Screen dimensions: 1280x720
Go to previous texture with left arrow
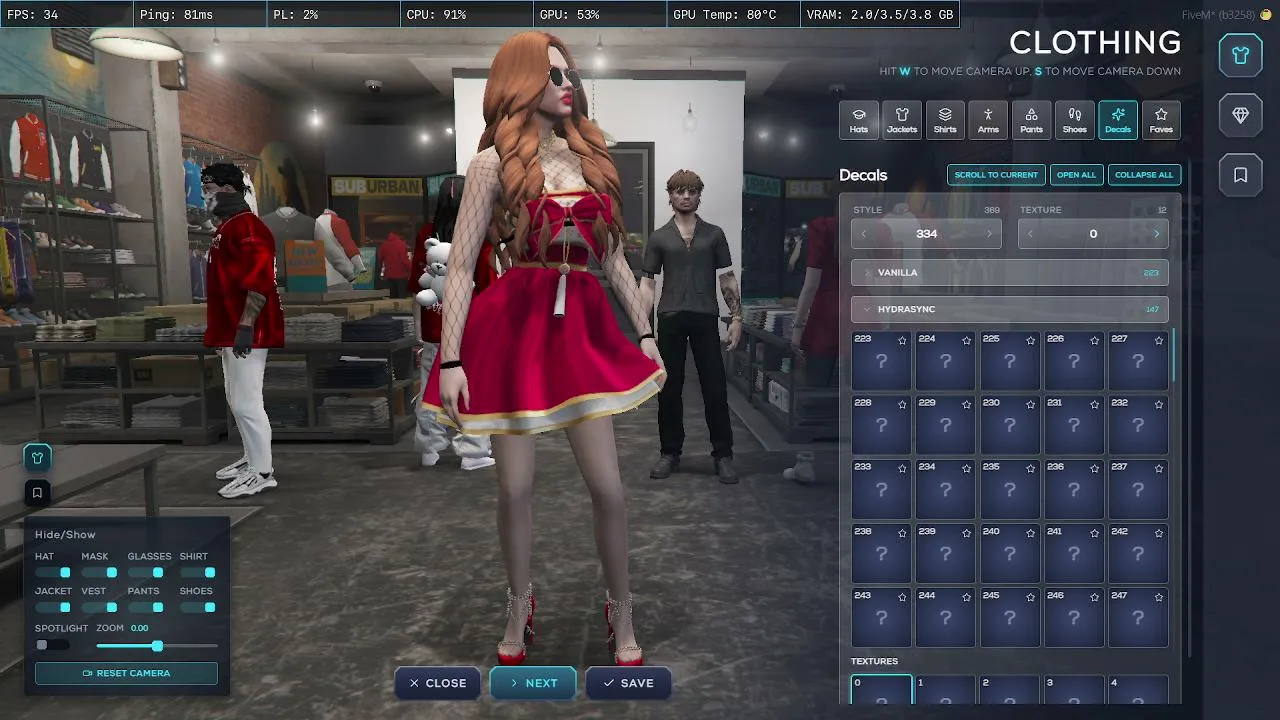[1030, 234]
